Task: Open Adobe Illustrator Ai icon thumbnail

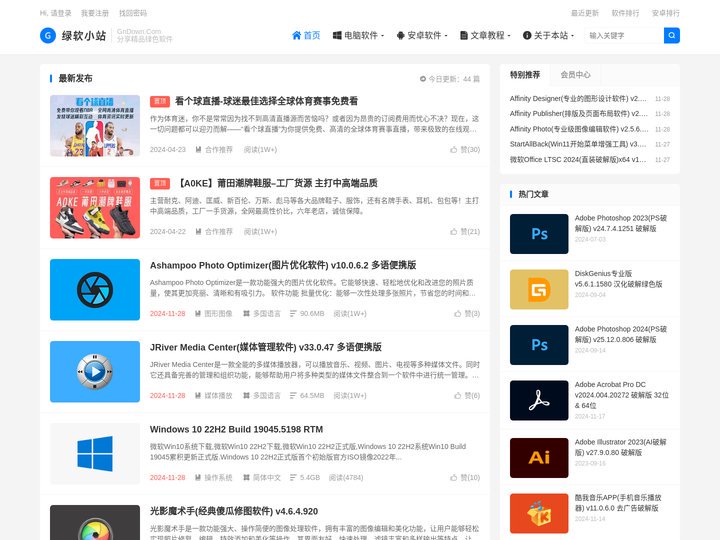Action: [539, 458]
